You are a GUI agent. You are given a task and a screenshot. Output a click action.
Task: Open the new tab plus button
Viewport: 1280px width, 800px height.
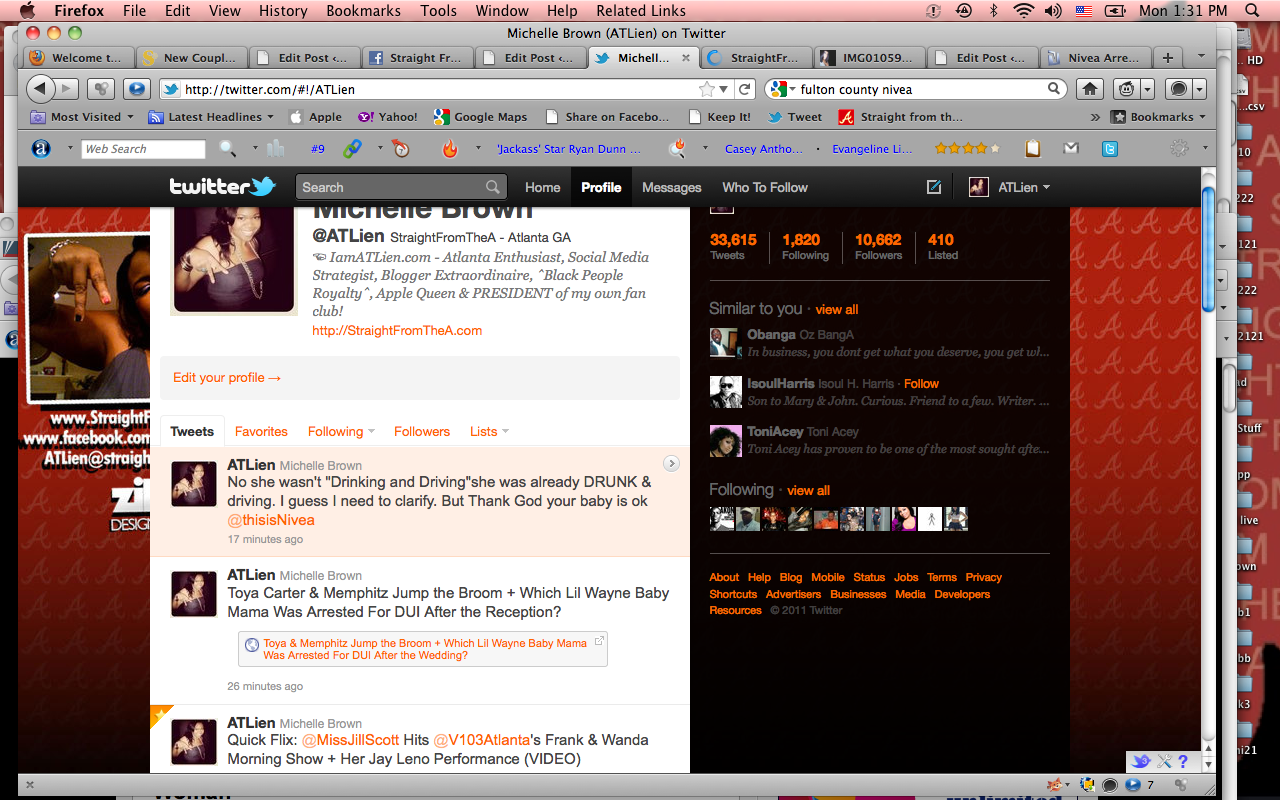[x=1167, y=57]
